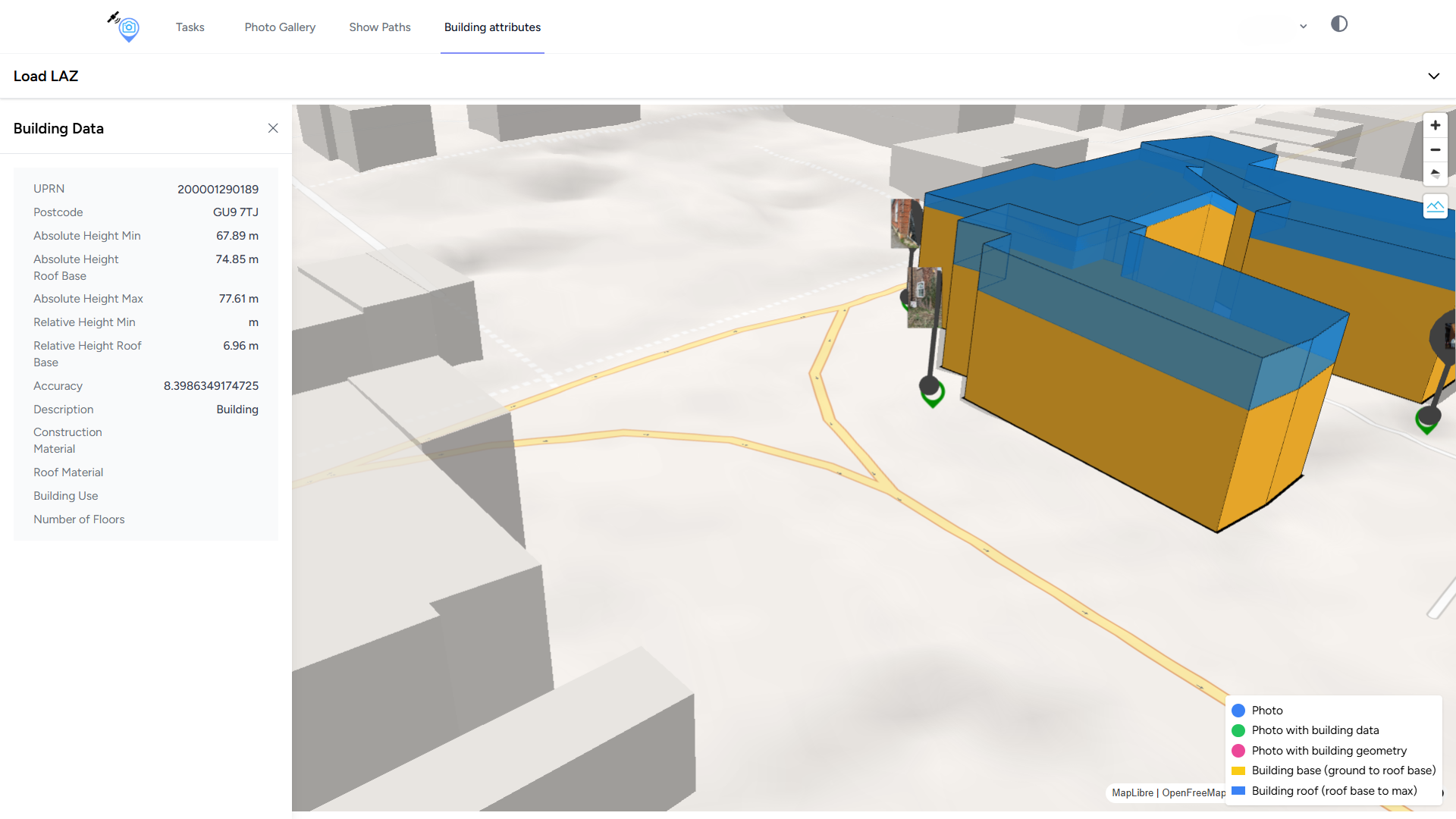This screenshot has width=1456, height=819.
Task: Select the Show Paths tab
Action: [x=380, y=27]
